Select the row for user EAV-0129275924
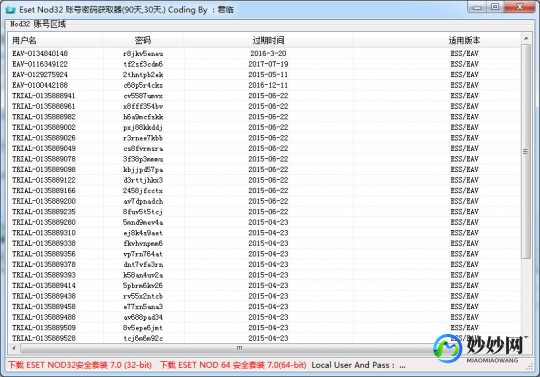 point(264,74)
